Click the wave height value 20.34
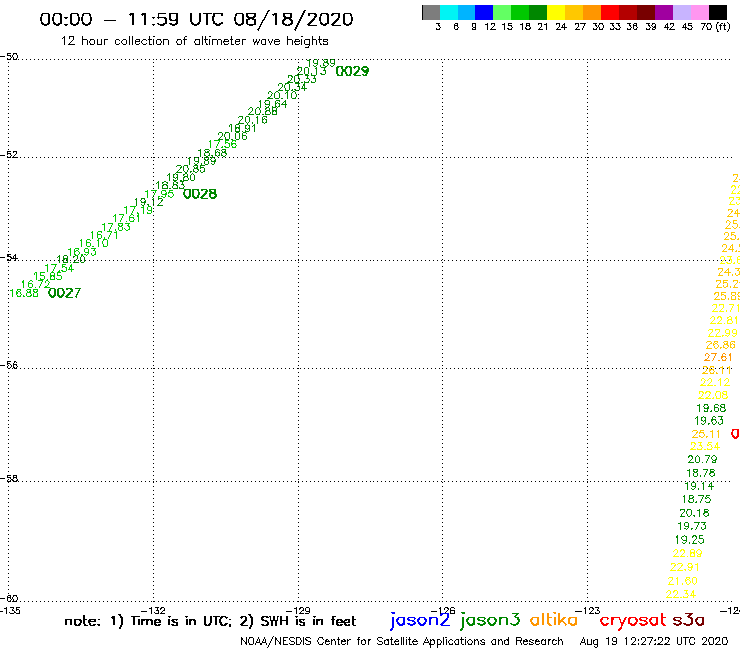Image resolution: width=740 pixels, height=650 pixels. pyautogui.click(x=292, y=87)
